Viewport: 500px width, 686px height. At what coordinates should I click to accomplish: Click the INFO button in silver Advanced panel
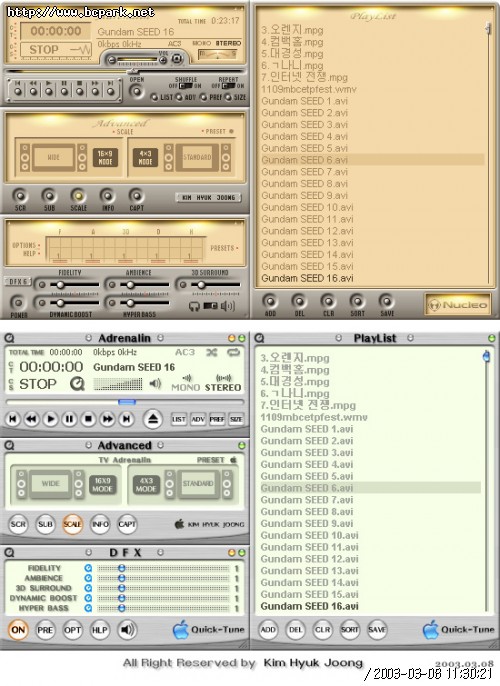(100, 524)
